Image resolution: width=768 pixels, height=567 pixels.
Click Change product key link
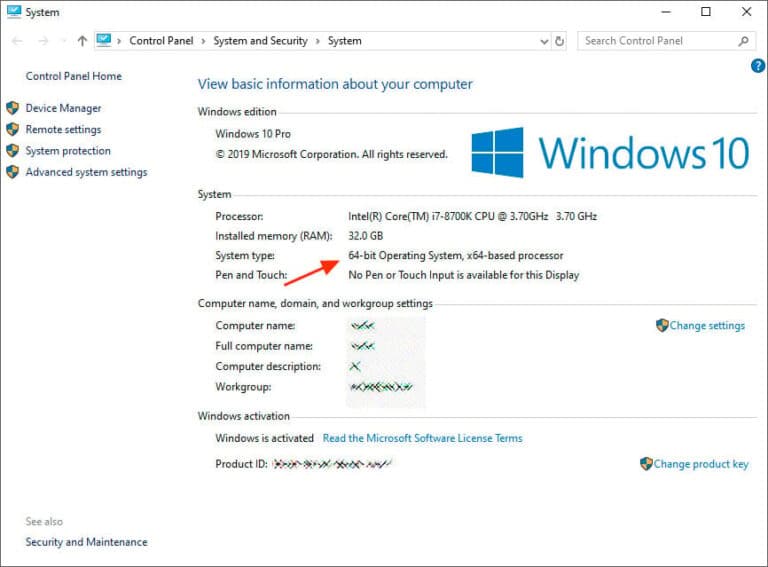[x=700, y=464]
